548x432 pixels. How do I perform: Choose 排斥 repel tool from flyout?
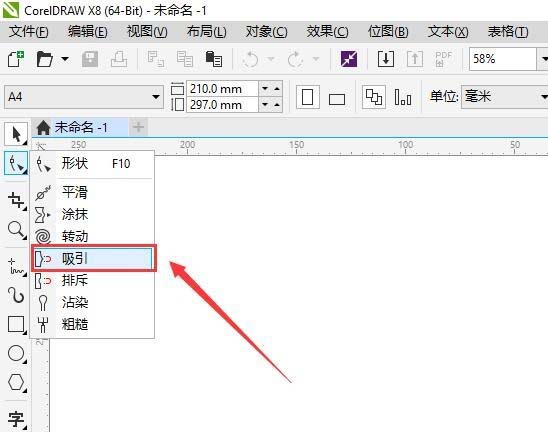(x=92, y=280)
